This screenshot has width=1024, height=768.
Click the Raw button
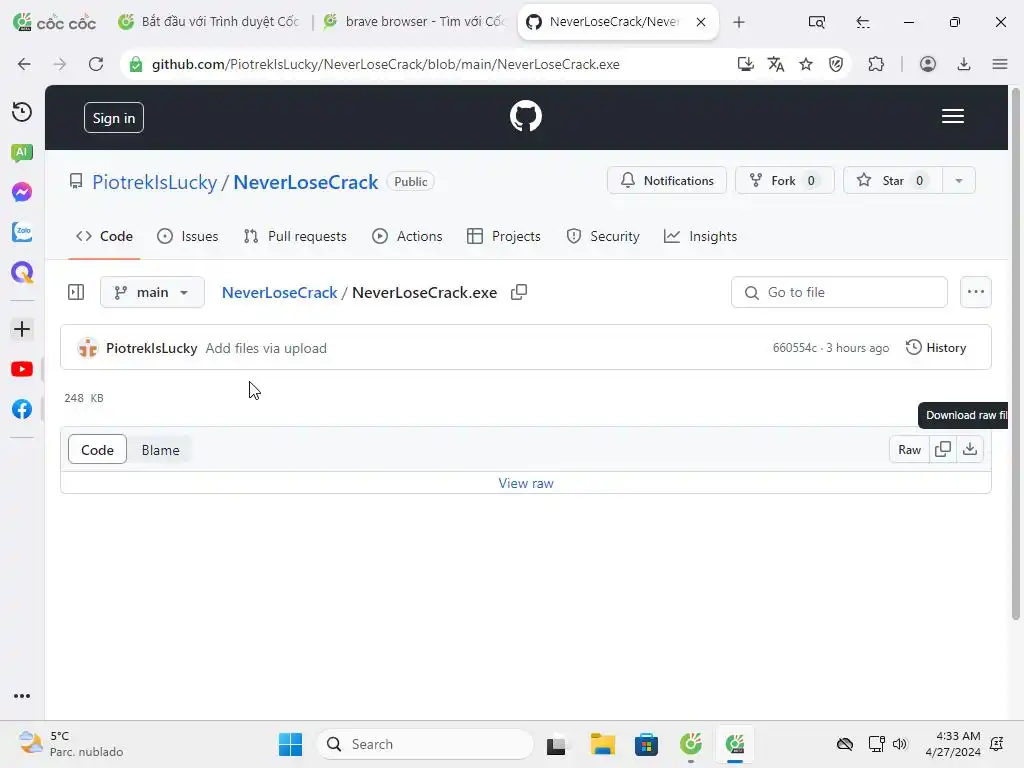909,449
